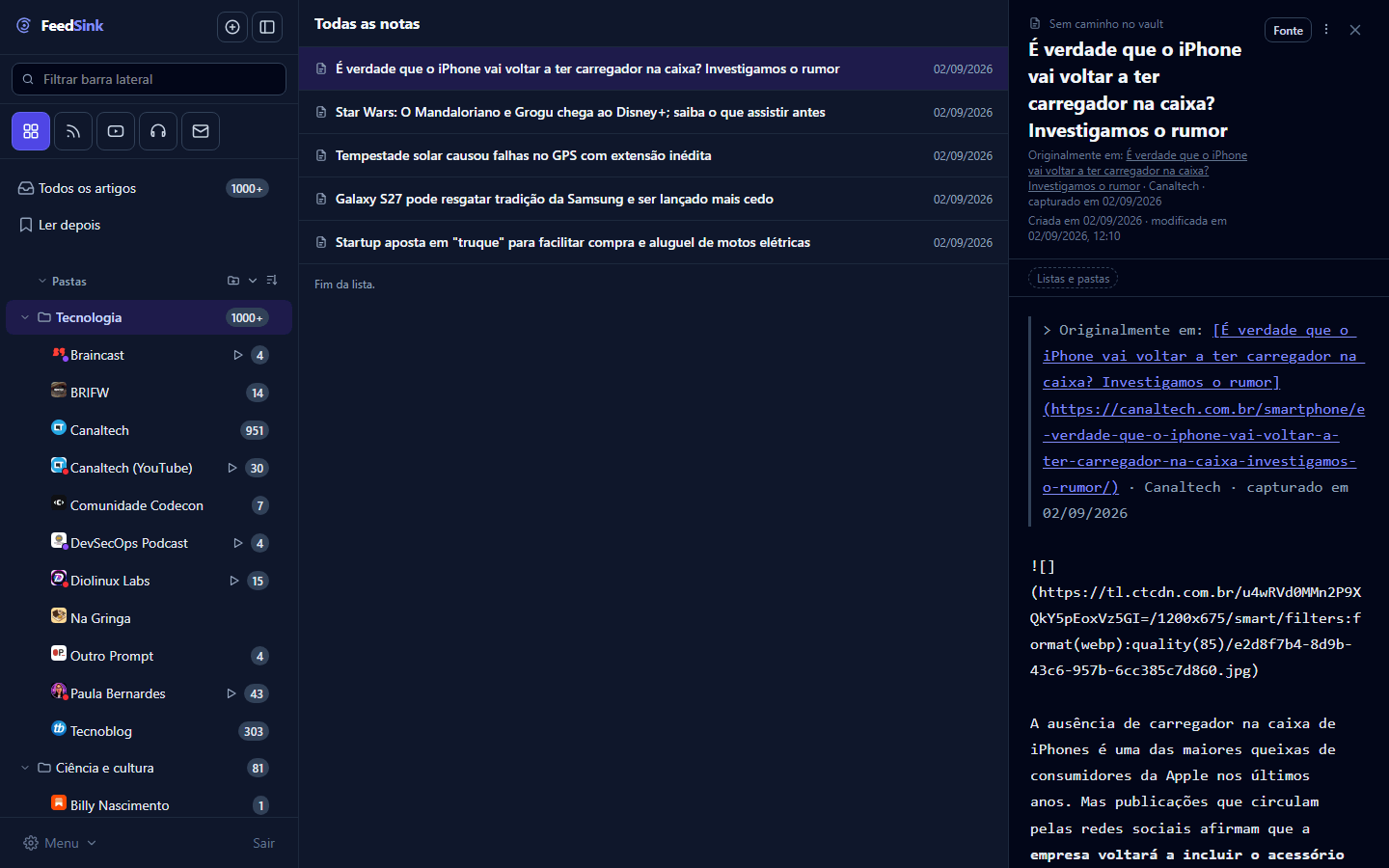Viewport: 1389px width, 868px height.
Task: Filter by newsletter envelope icon
Action: point(201,131)
